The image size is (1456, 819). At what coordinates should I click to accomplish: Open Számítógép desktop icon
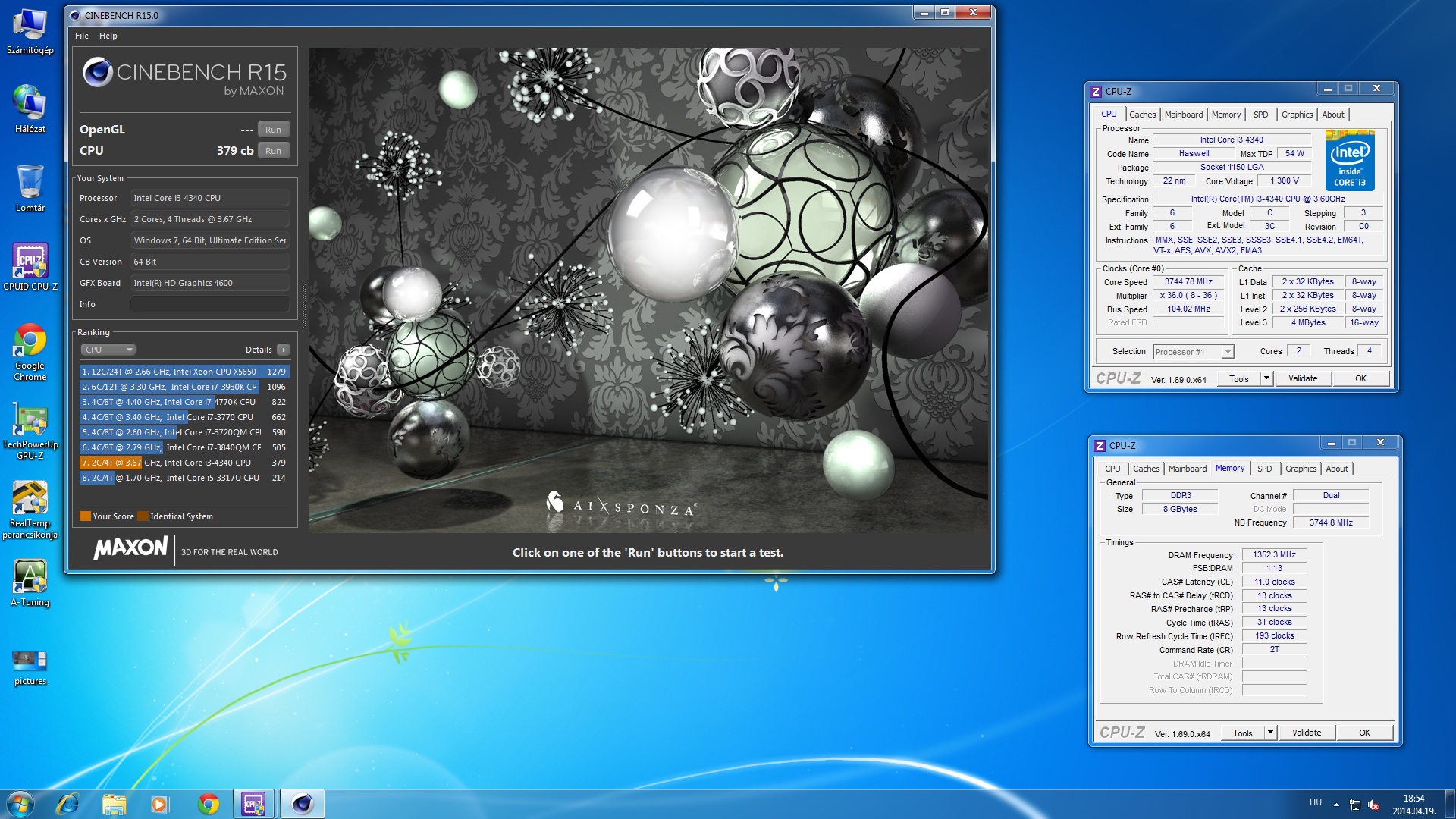point(30,32)
